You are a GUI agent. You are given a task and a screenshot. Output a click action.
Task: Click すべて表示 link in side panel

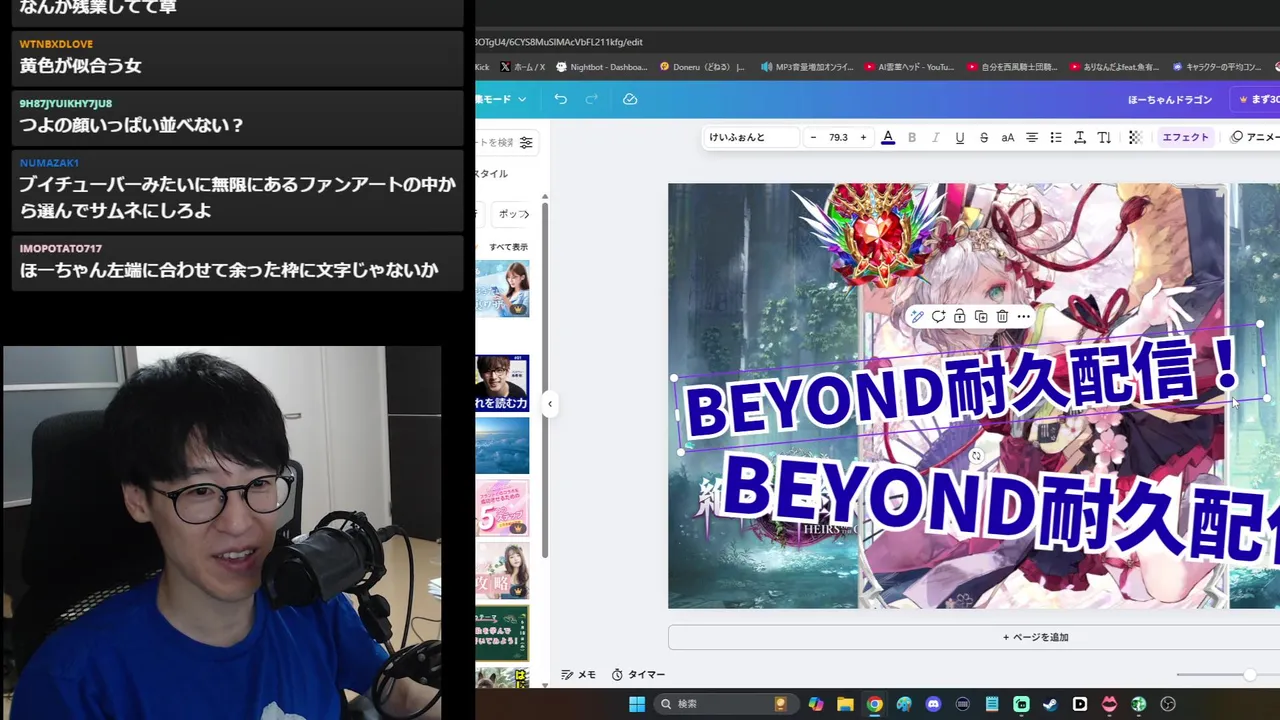[508, 247]
